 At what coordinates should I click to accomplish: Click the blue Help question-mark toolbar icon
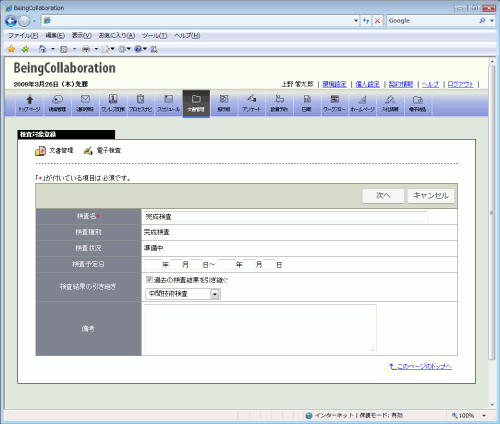[x=138, y=49]
